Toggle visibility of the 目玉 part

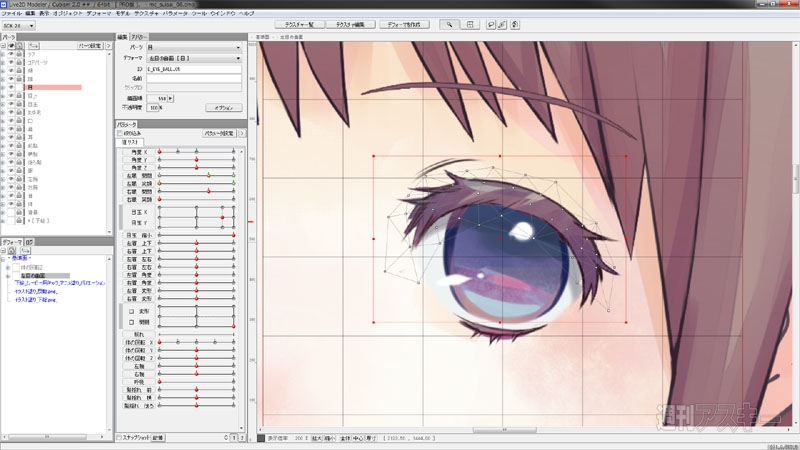(x=11, y=104)
